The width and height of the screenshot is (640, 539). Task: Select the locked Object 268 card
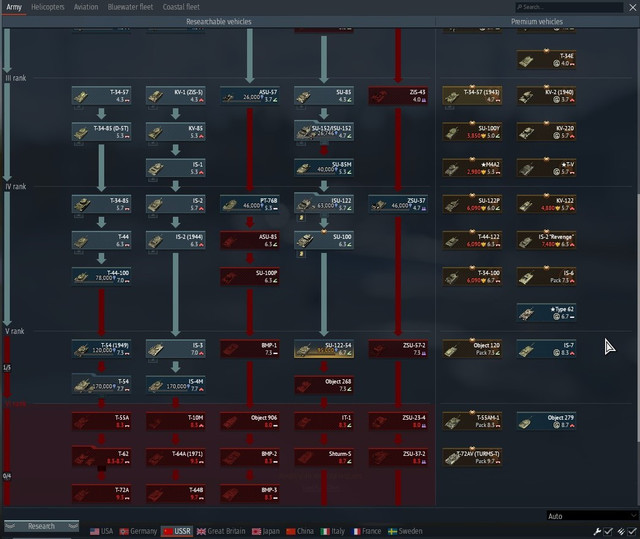click(x=324, y=385)
